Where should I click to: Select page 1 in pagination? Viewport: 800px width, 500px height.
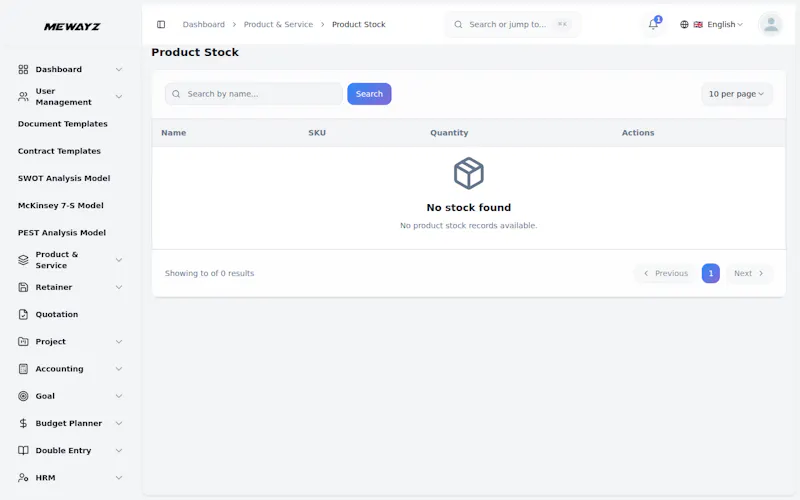711,273
